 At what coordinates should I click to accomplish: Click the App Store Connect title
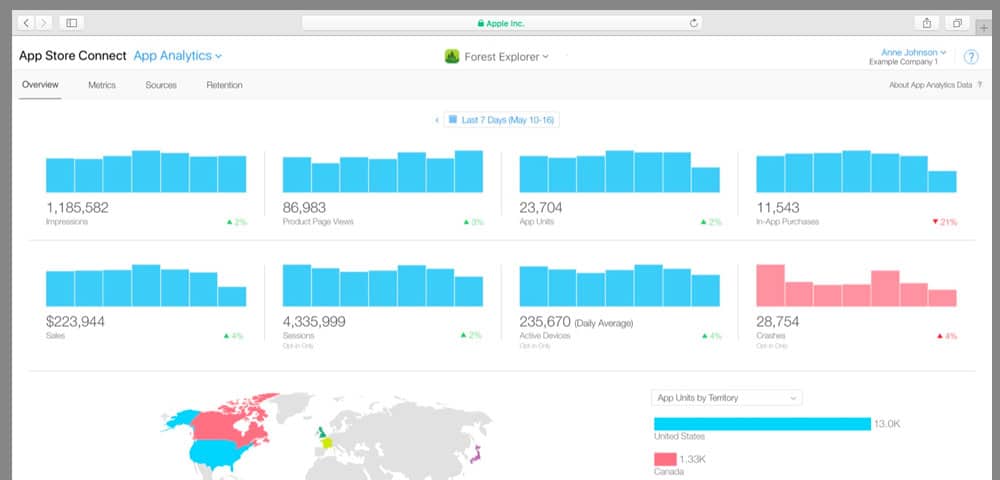click(73, 55)
